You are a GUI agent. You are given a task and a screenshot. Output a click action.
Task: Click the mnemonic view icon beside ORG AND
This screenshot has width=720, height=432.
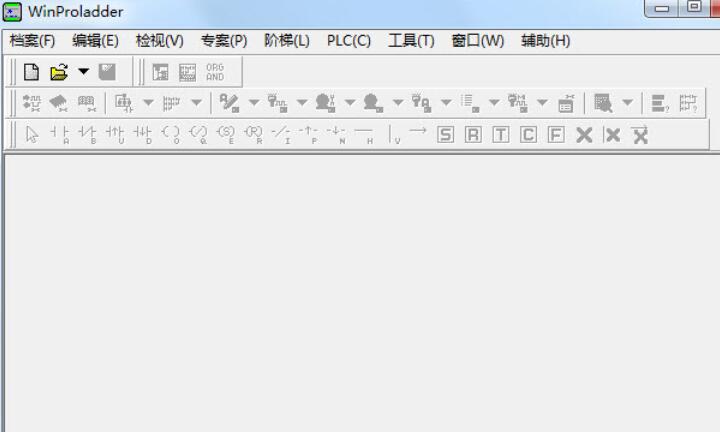187,72
